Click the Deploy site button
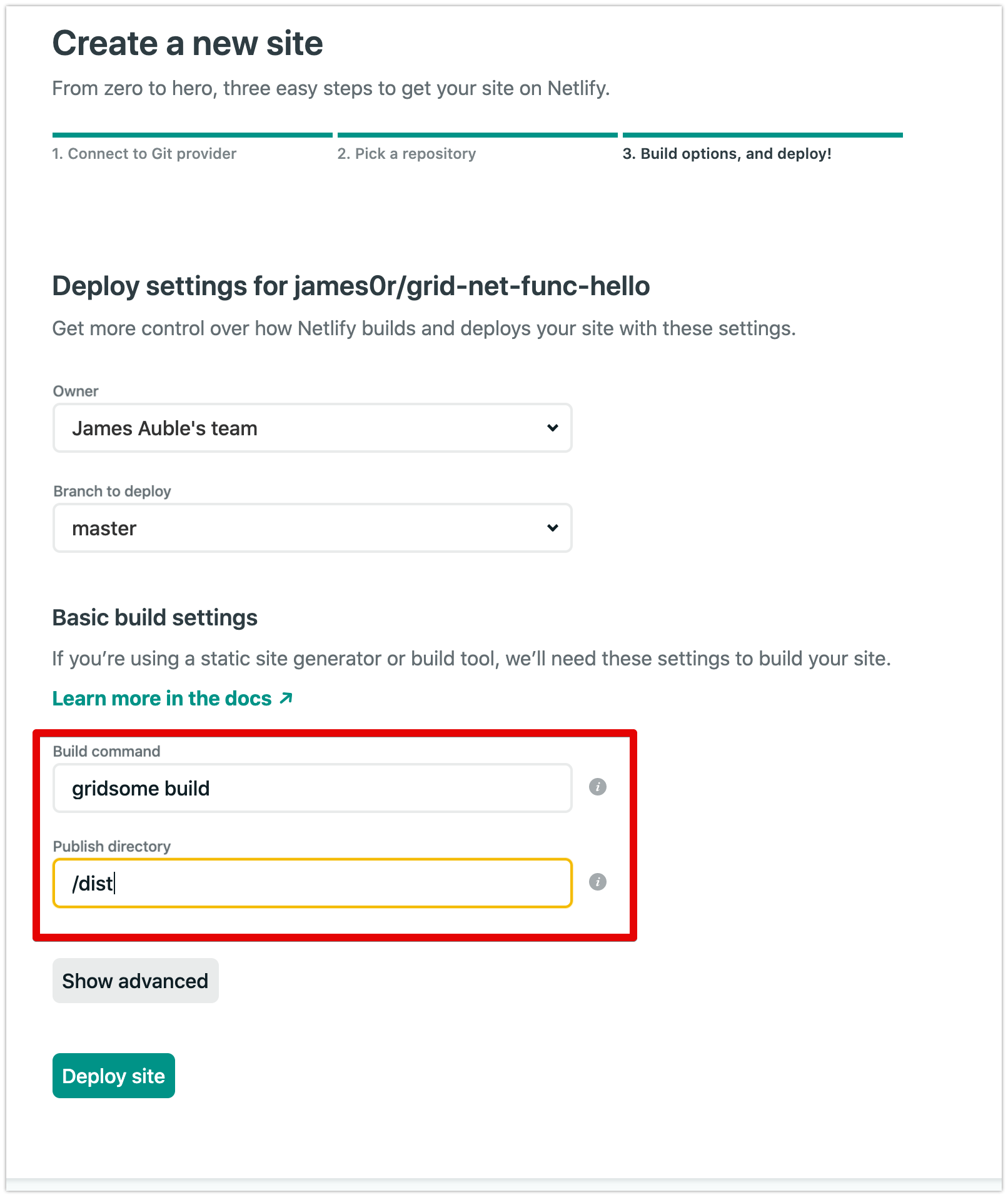Image resolution: width=1008 pixels, height=1197 pixels. coord(113,1075)
